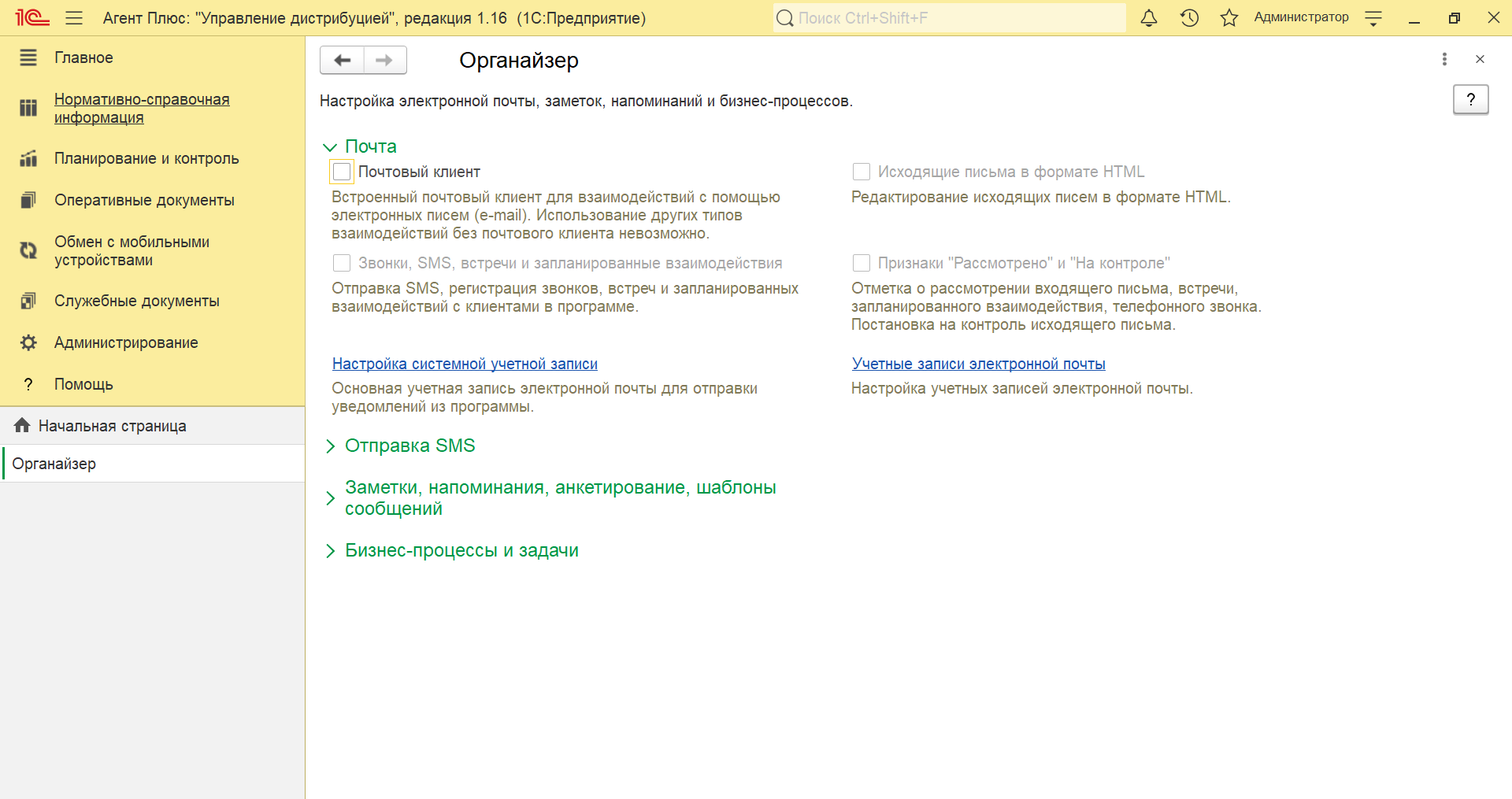The height and width of the screenshot is (799, 1512).
Task: Click the search magnifier icon
Action: (785, 17)
